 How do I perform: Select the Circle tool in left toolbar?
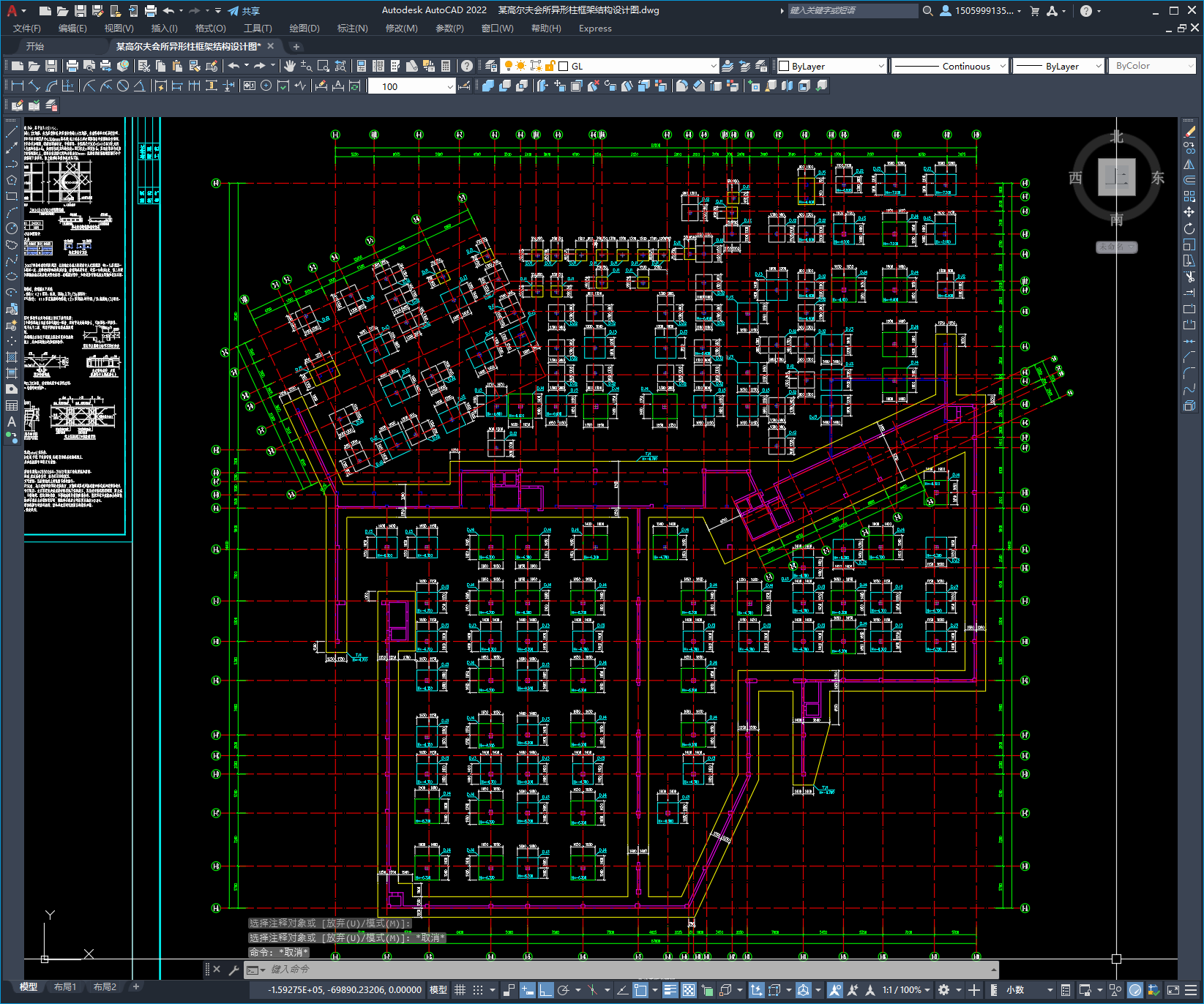pyautogui.click(x=12, y=228)
